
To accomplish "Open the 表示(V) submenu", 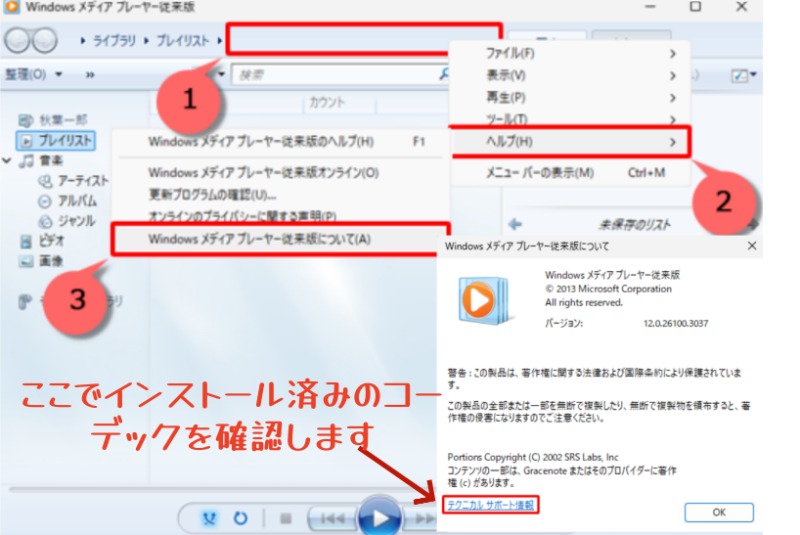I will [570, 75].
